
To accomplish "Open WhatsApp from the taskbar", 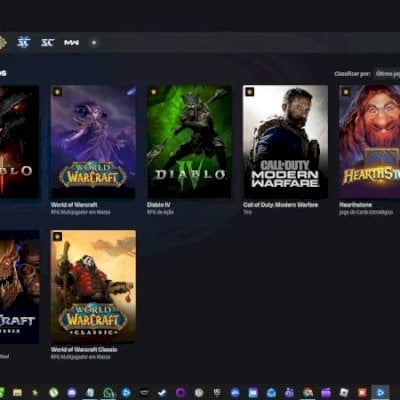I will pyautogui.click(x=108, y=393).
